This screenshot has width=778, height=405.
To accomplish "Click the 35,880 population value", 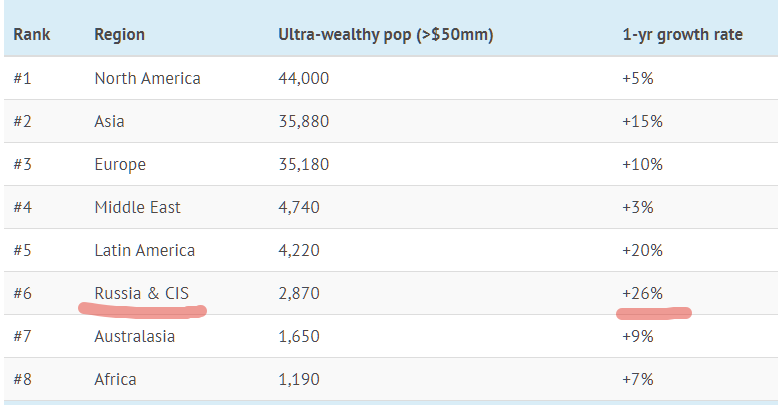I will pyautogui.click(x=303, y=121).
